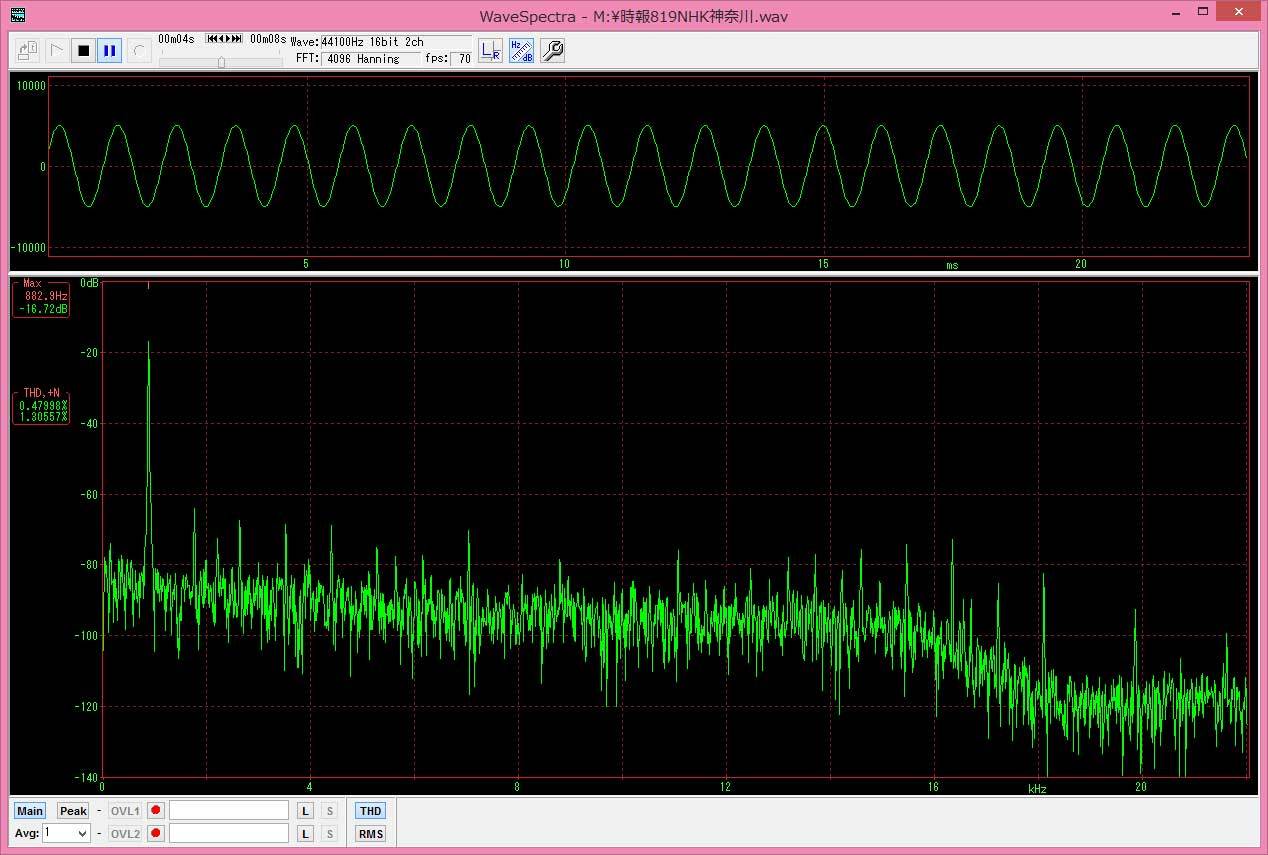Click the Wave format field showing 44100Hz 16bit 2ch

(x=396, y=43)
